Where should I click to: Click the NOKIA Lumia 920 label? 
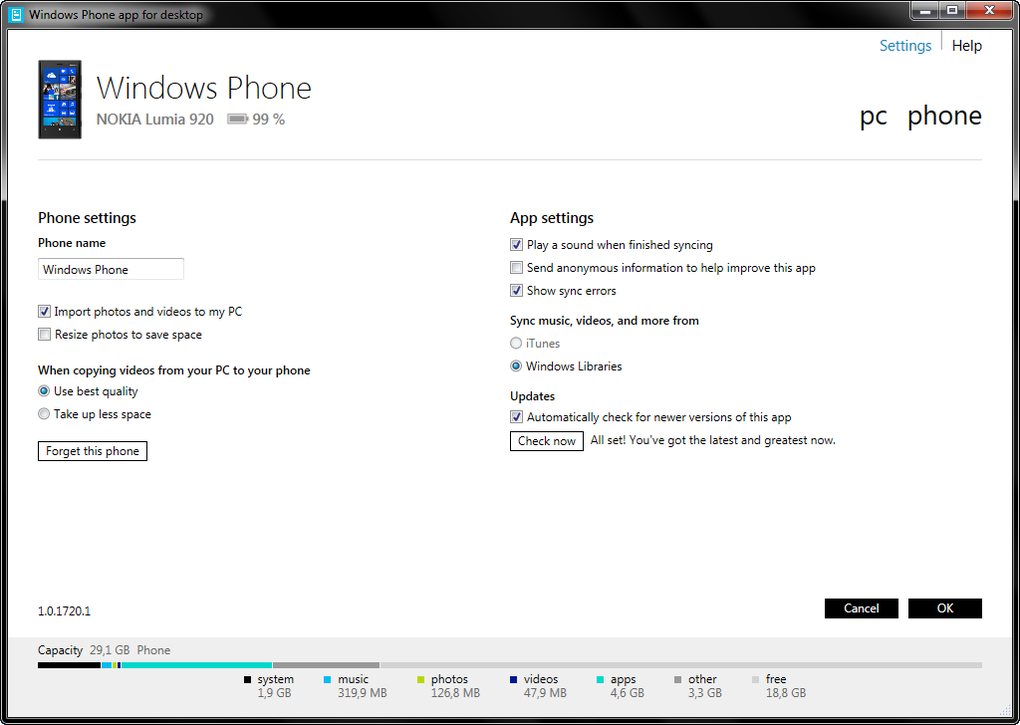155,119
